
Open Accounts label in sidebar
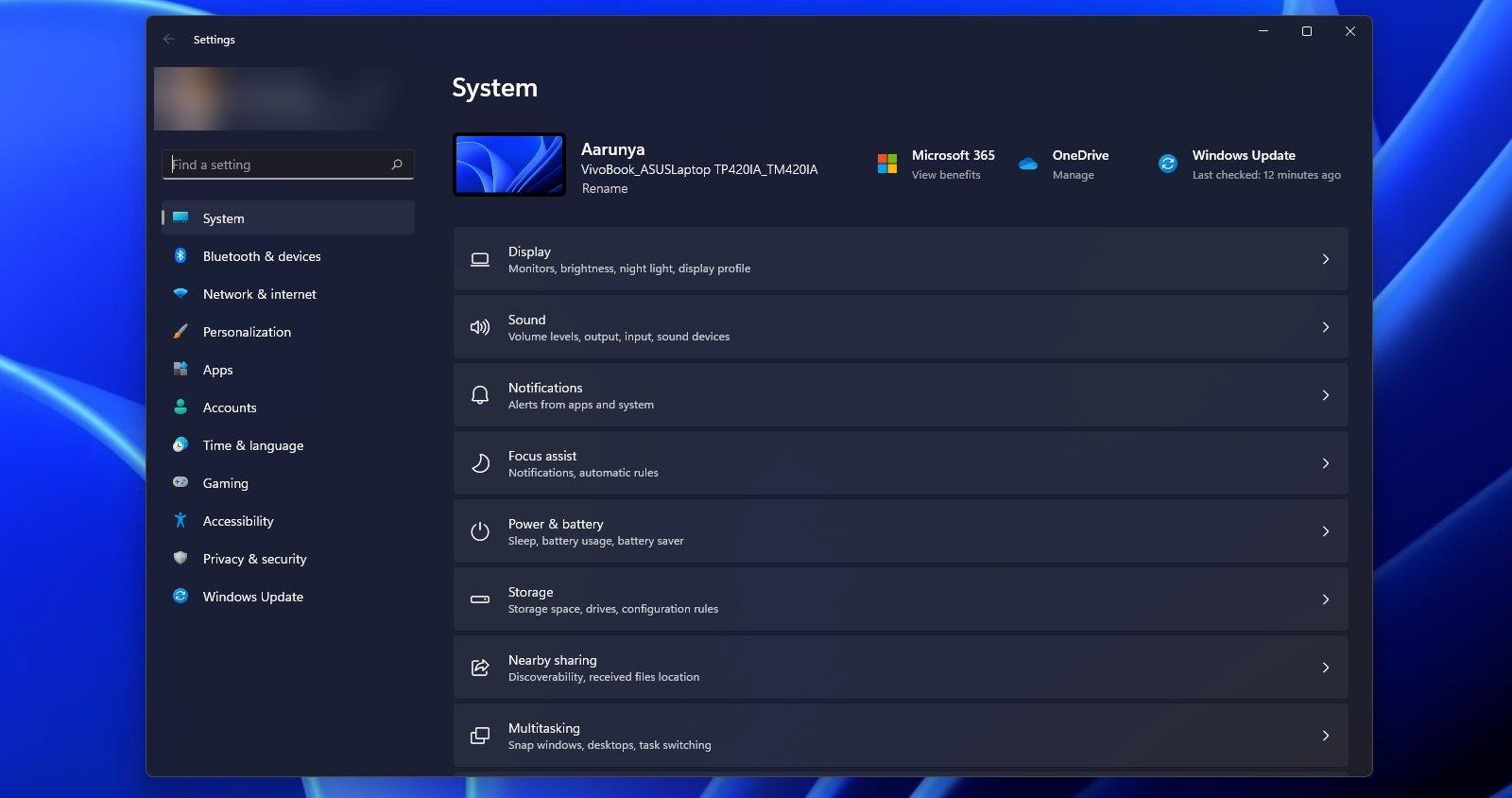pyautogui.click(x=230, y=408)
